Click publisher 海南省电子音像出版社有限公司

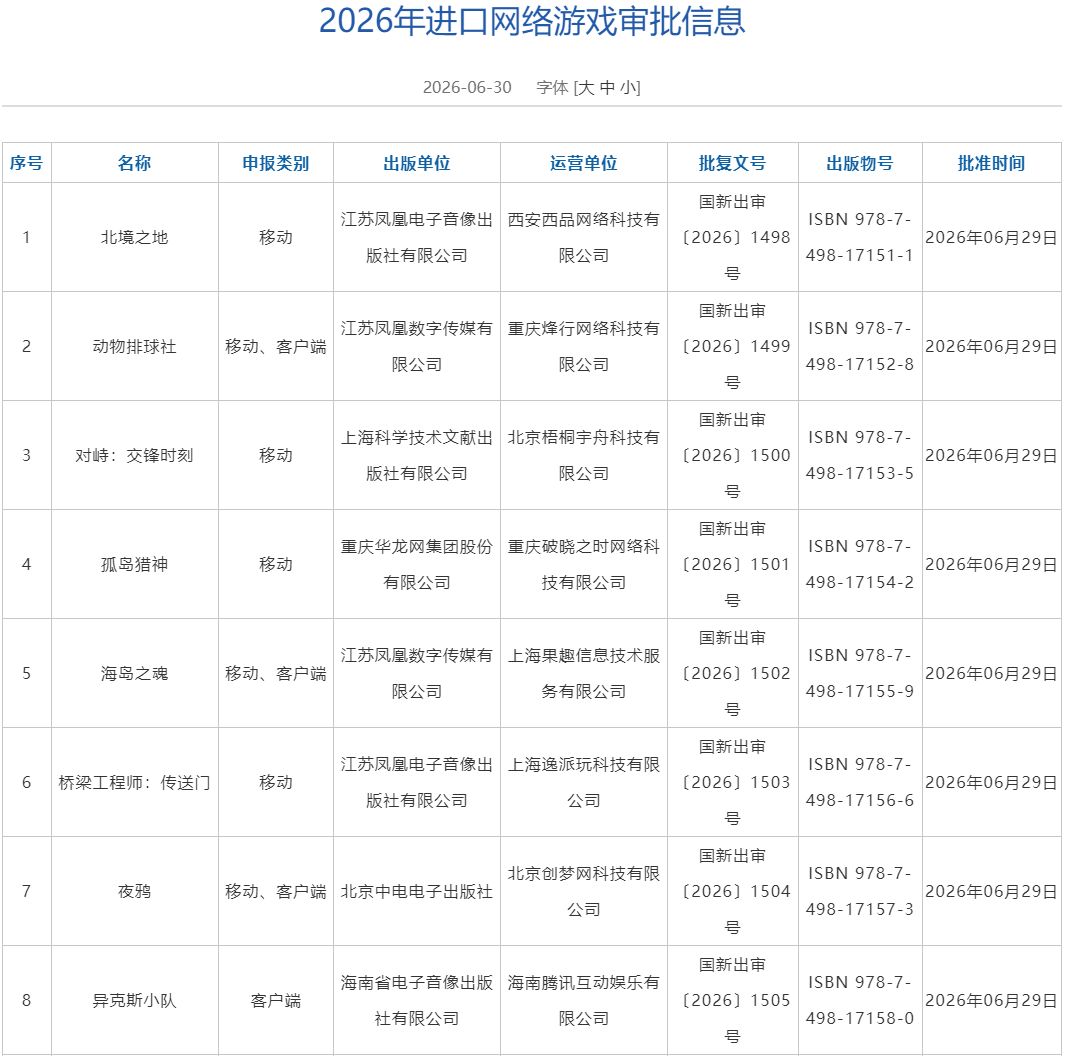pos(417,1001)
